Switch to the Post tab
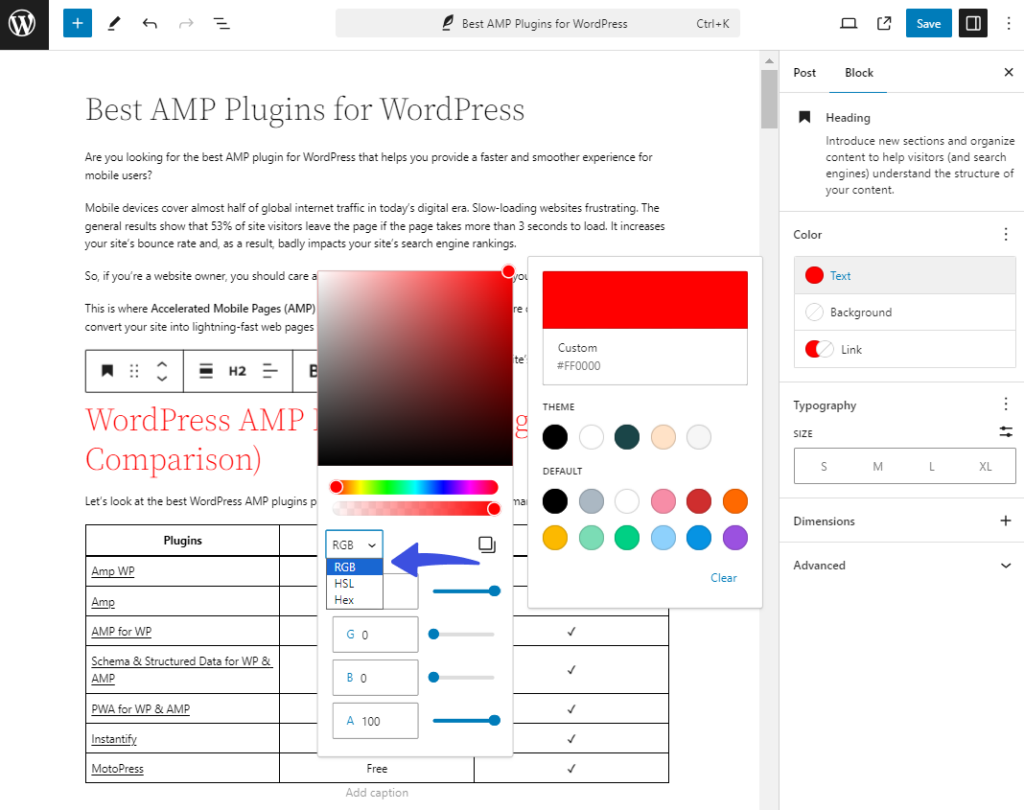The width and height of the screenshot is (1024, 810). [x=805, y=73]
